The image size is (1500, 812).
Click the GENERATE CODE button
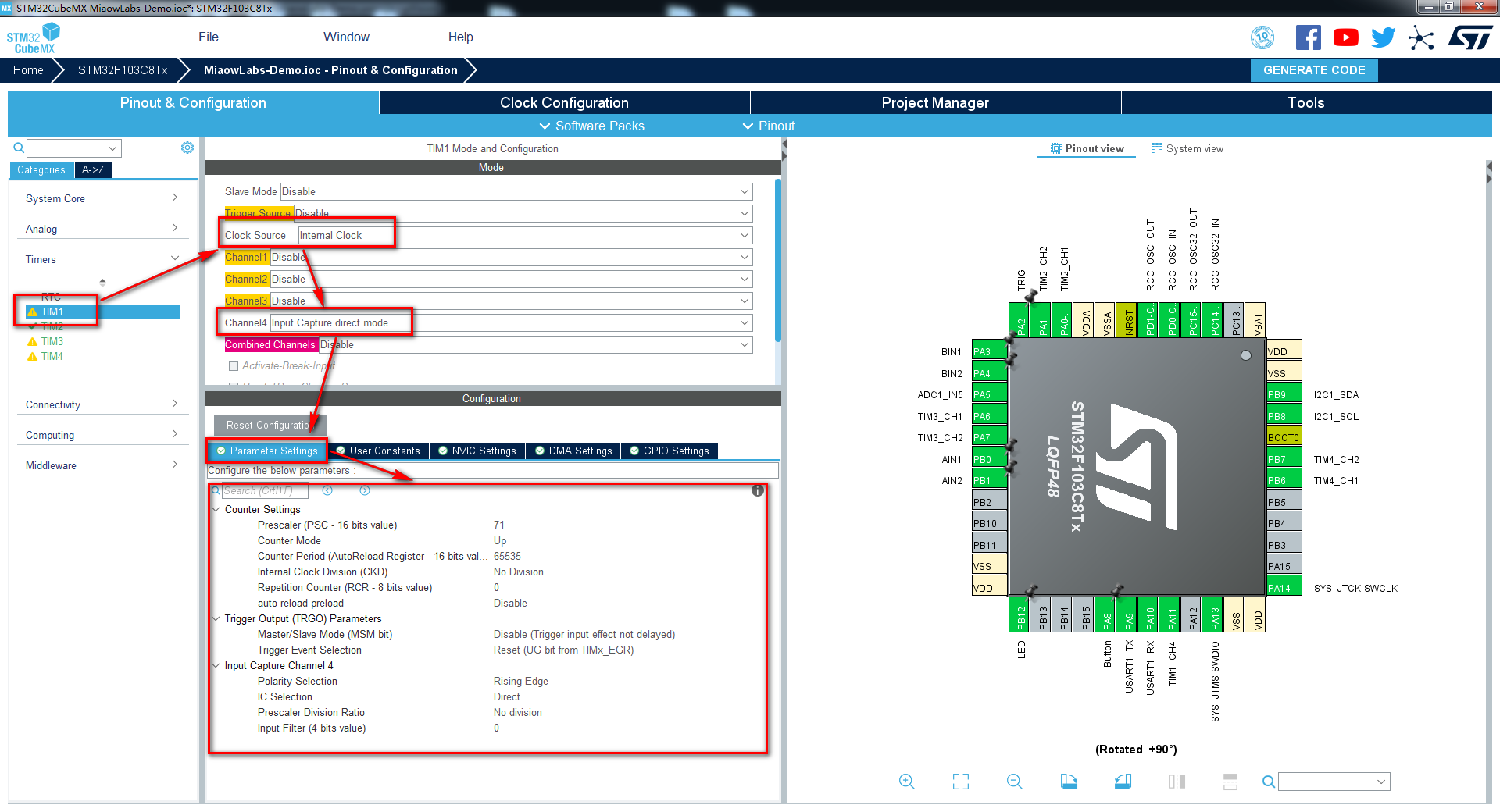click(1314, 69)
